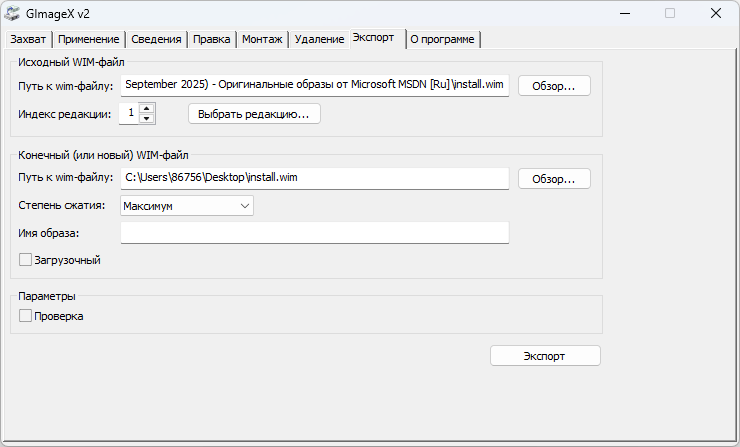Minimize the GImageX window
Viewport: 740px width, 447px height.
[625, 14]
